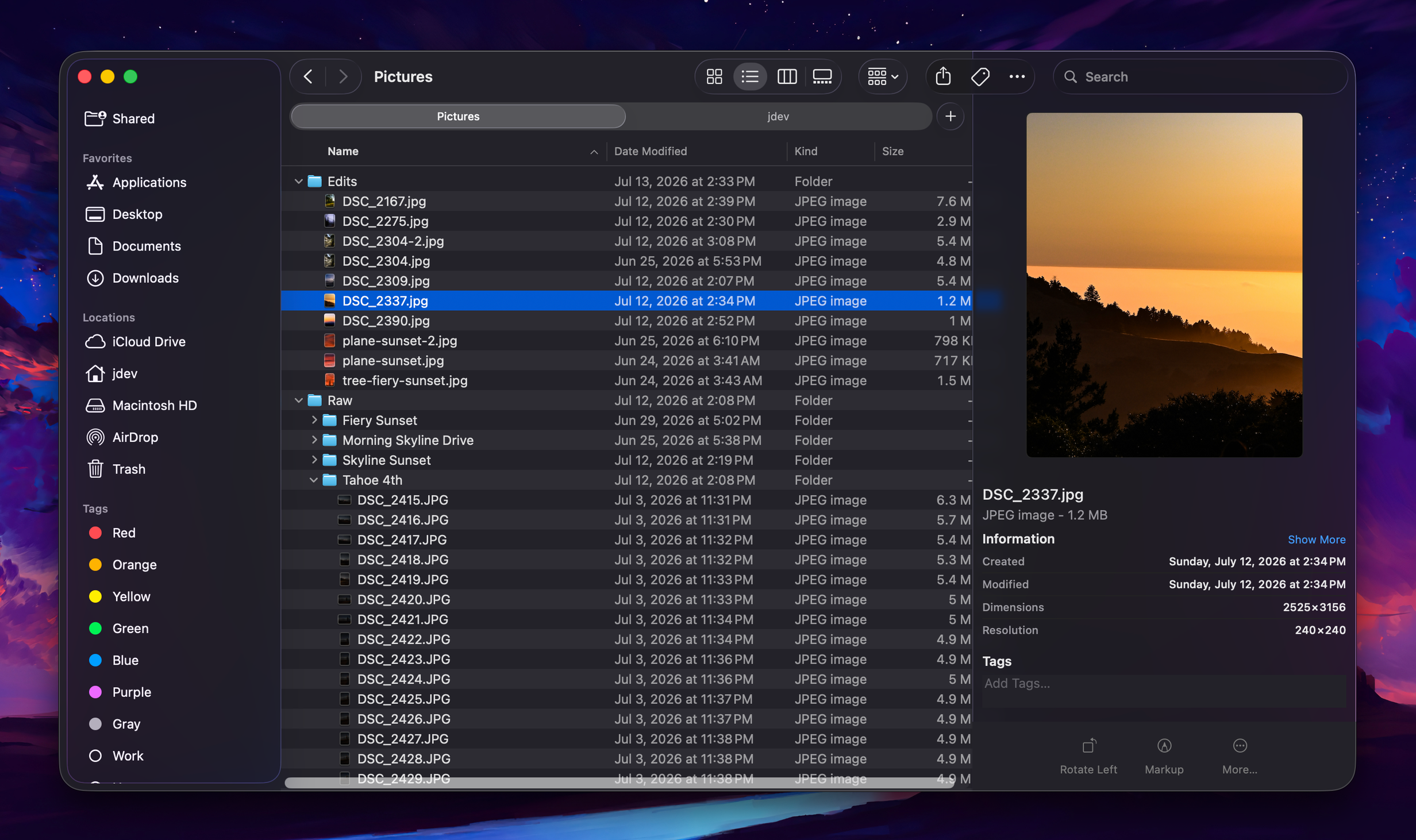
Task: Expand the Morning Skyline Drive folder
Action: (314, 440)
